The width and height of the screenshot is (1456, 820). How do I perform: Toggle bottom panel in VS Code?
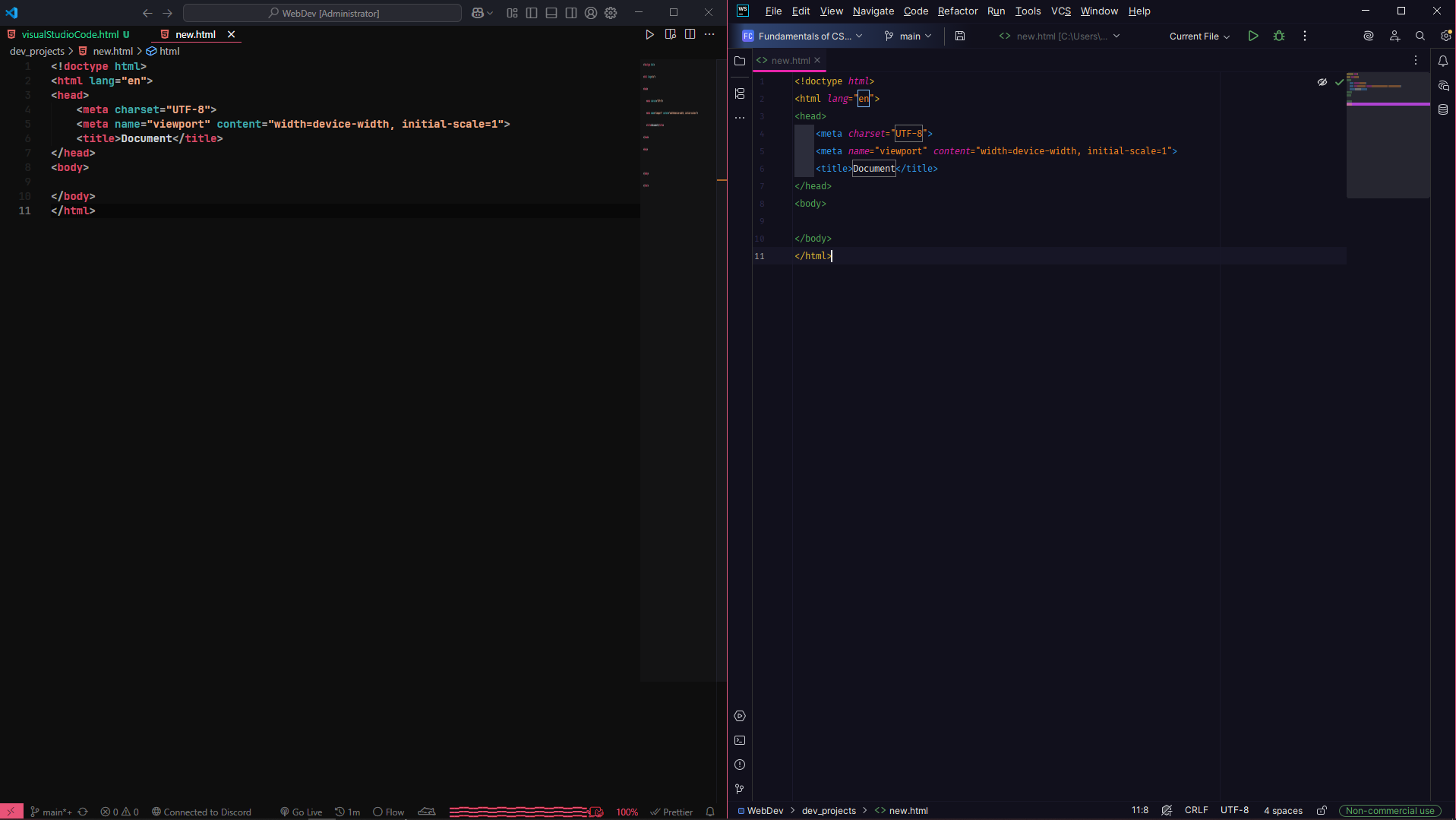(551, 13)
